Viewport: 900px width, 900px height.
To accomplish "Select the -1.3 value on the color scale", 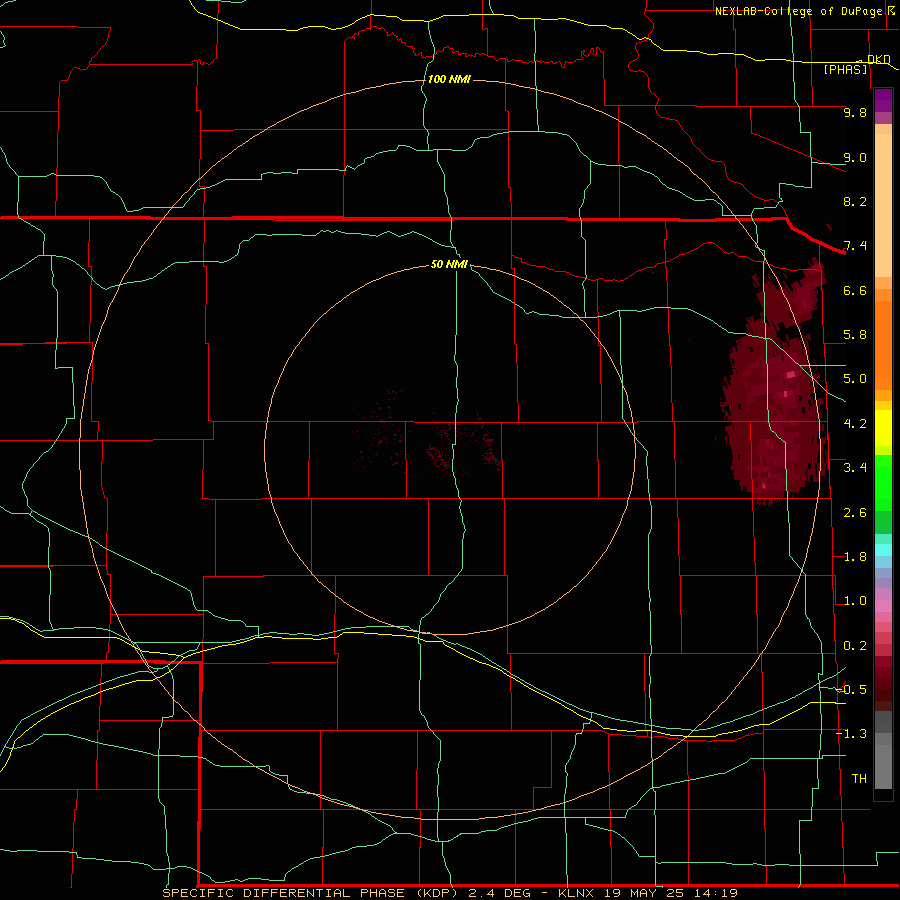I will click(x=851, y=734).
